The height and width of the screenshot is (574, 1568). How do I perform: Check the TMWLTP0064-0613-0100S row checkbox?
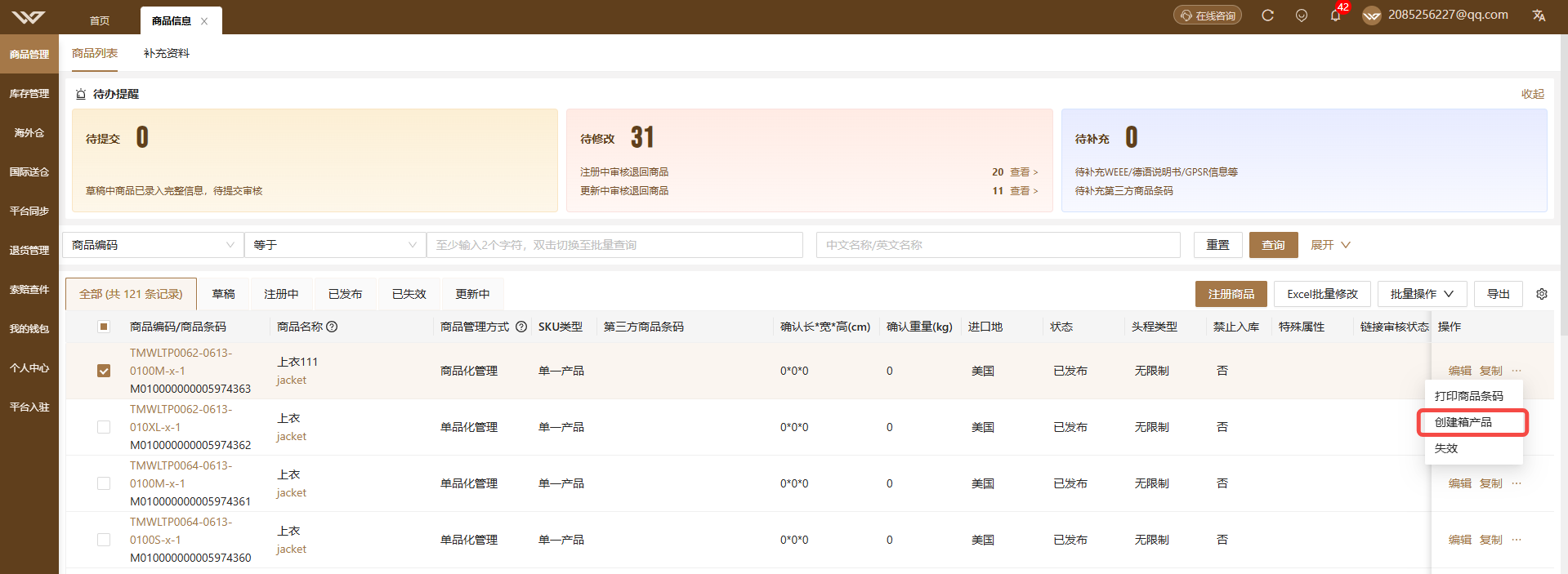(104, 540)
